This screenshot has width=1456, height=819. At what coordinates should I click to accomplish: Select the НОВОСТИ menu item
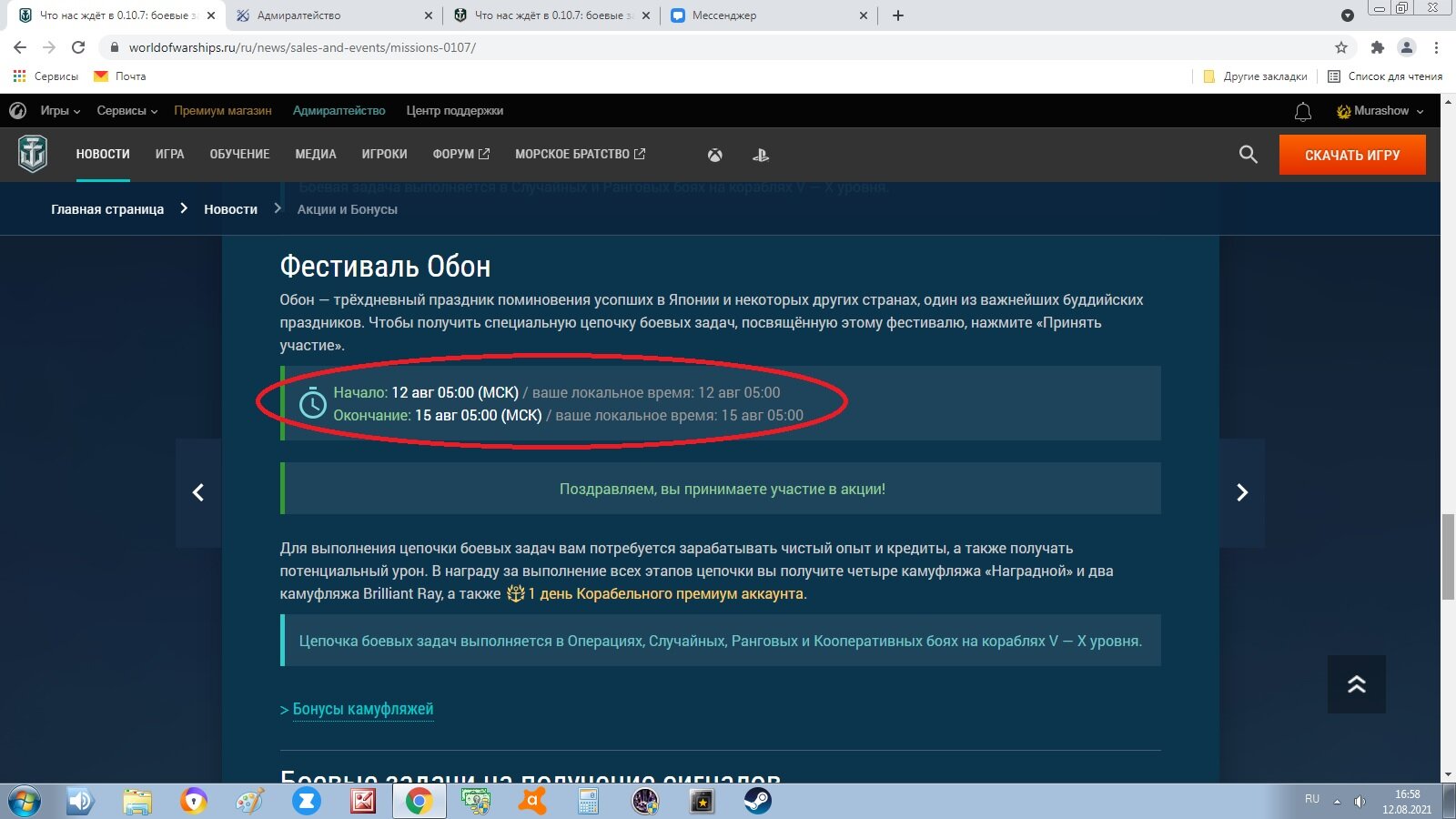[103, 155]
